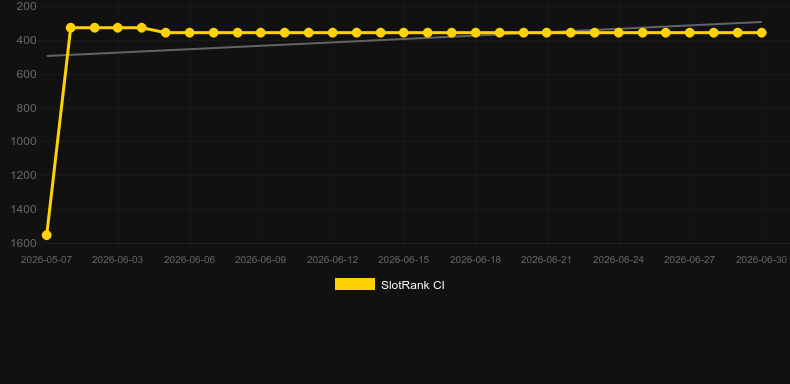Click the 2026-06-30 x-axis date label
This screenshot has width=790, height=384.
[x=761, y=260]
